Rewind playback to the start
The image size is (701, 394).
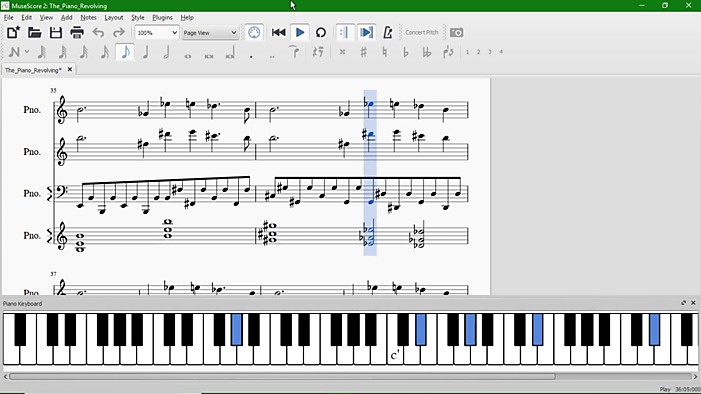pyautogui.click(x=279, y=32)
